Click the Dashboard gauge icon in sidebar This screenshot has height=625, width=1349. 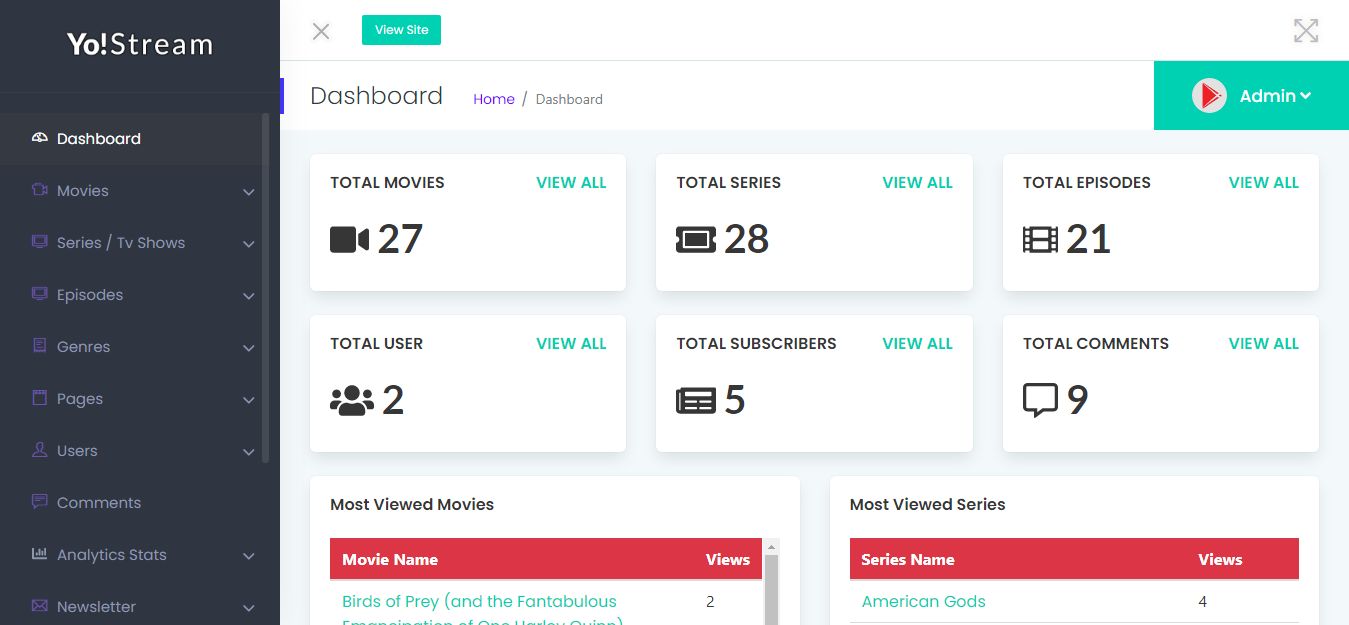tap(40, 138)
